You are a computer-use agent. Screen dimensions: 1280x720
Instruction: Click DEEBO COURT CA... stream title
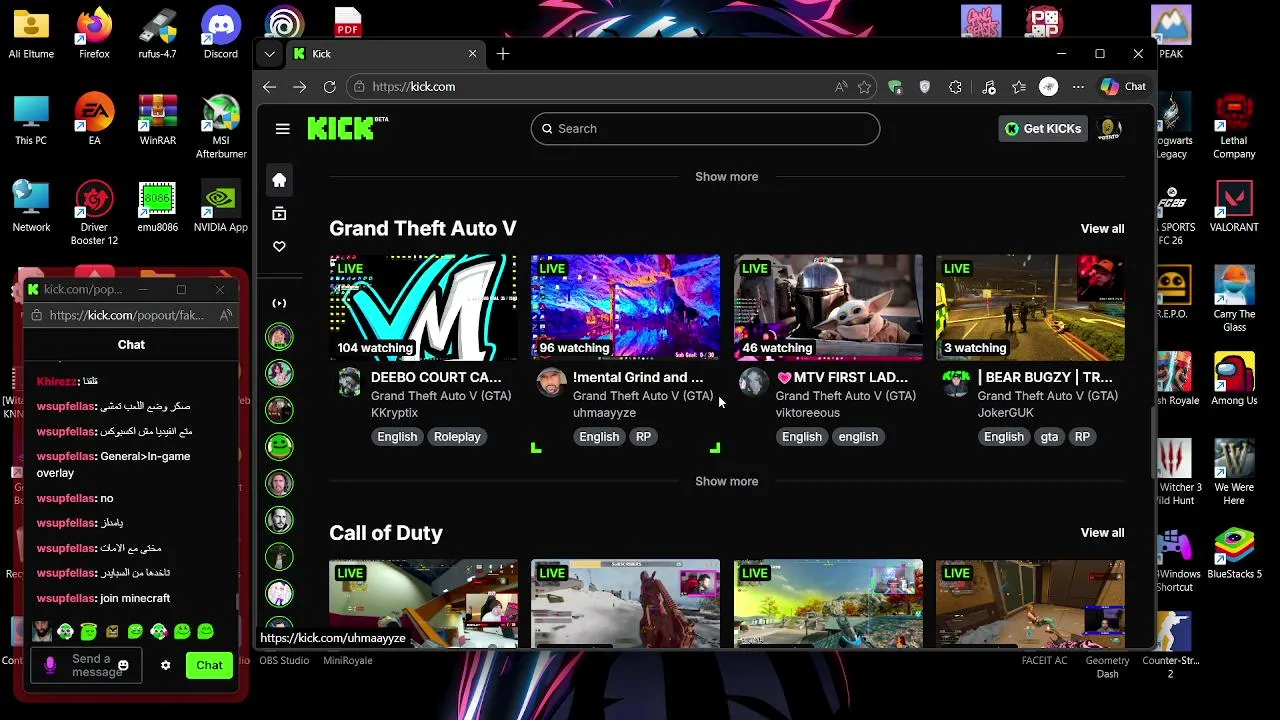pos(436,378)
